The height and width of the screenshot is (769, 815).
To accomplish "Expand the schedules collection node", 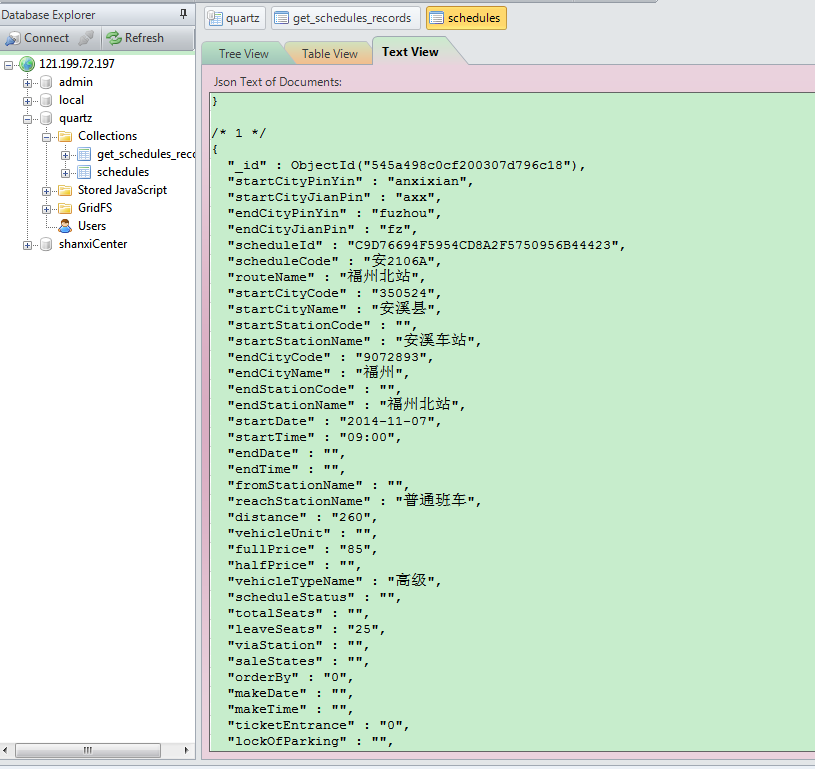I will click(x=65, y=173).
